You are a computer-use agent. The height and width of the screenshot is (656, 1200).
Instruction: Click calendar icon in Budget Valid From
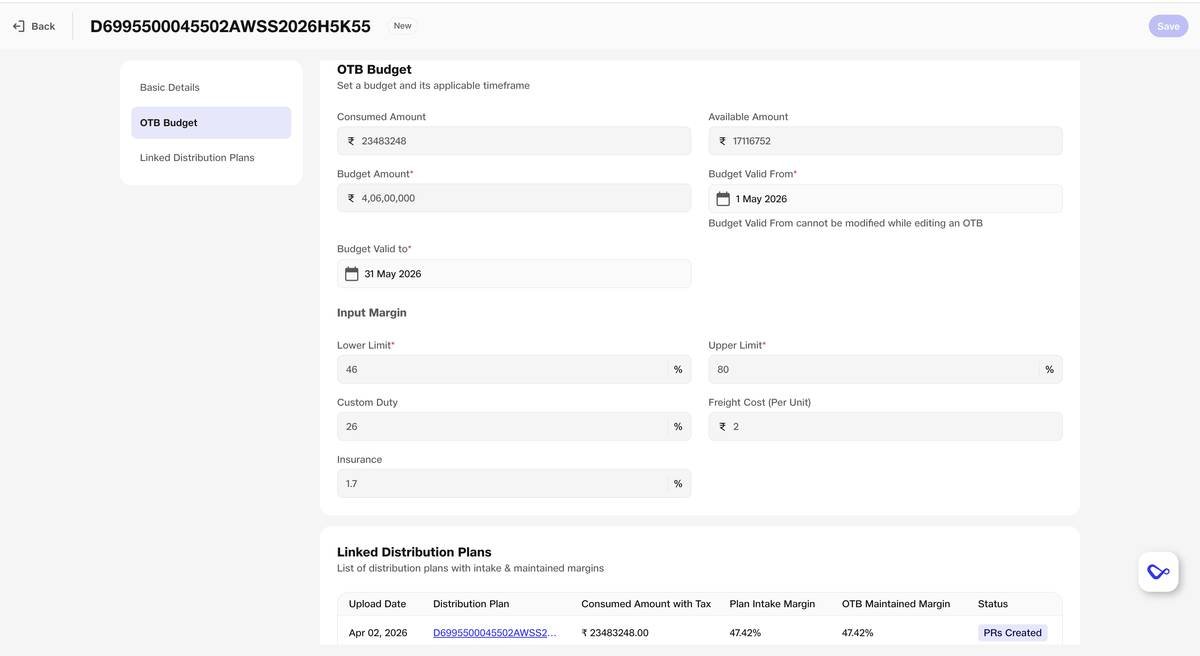(x=723, y=199)
